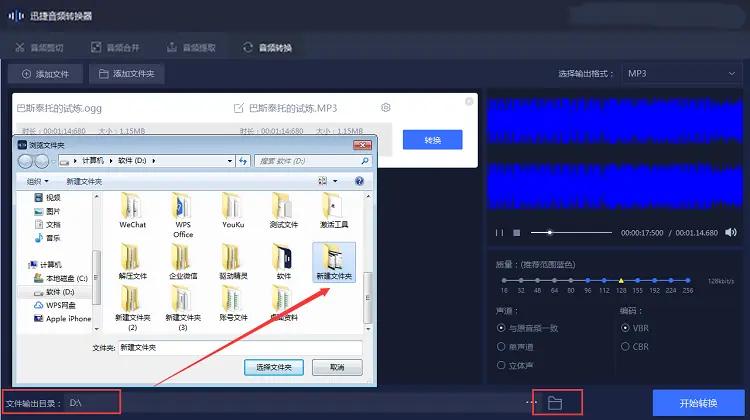
Task: Select the 解压文件 folder
Action: [x=132, y=262]
